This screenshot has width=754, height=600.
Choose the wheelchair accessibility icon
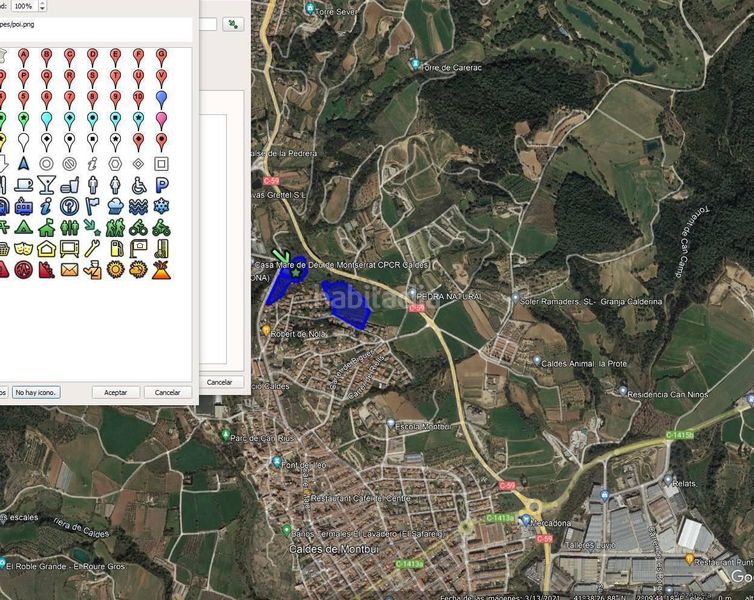coord(138,185)
